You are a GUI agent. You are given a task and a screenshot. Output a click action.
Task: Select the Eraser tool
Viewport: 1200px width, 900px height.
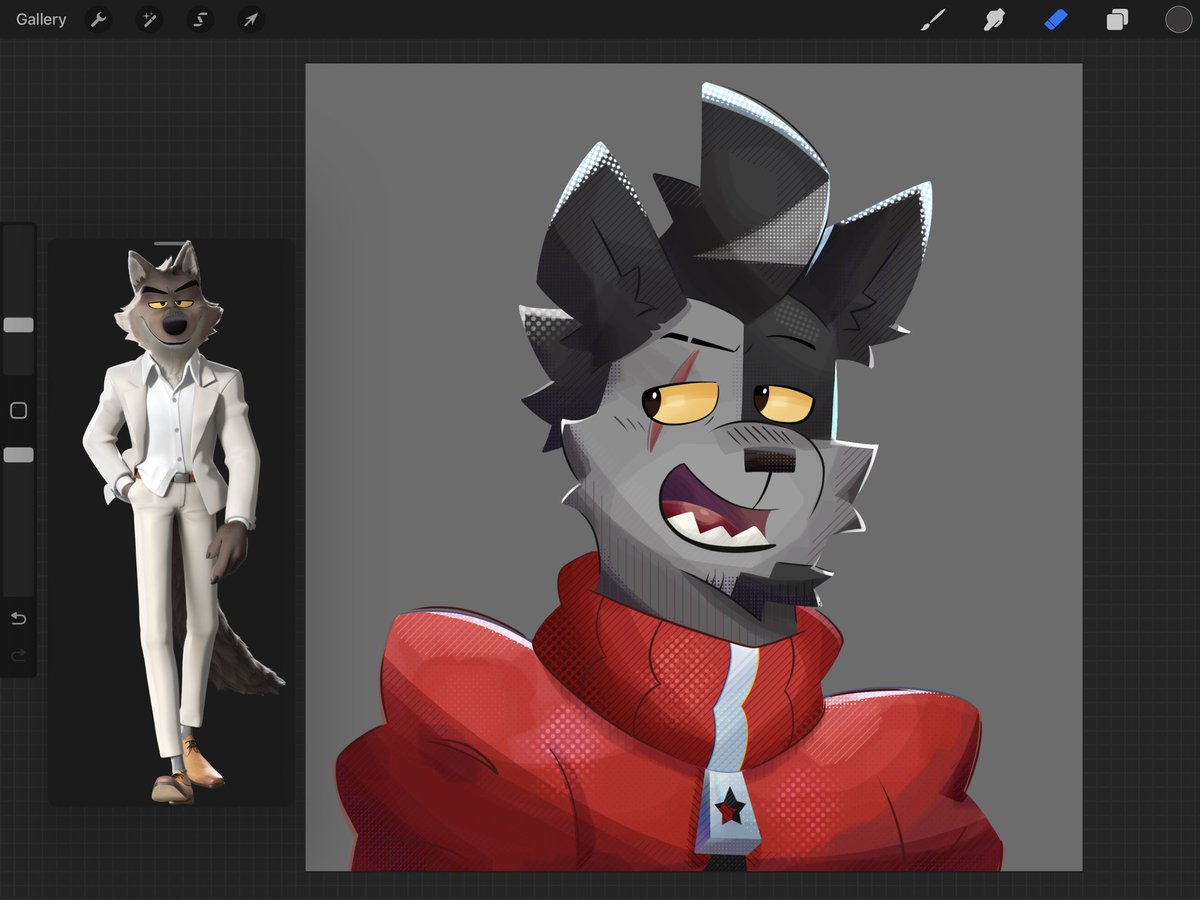coord(1056,20)
